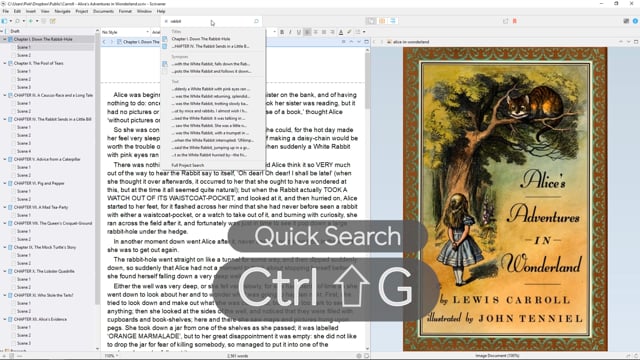Go back in left editor history
Viewport: 640px width, 360px height.
[x=104, y=42]
